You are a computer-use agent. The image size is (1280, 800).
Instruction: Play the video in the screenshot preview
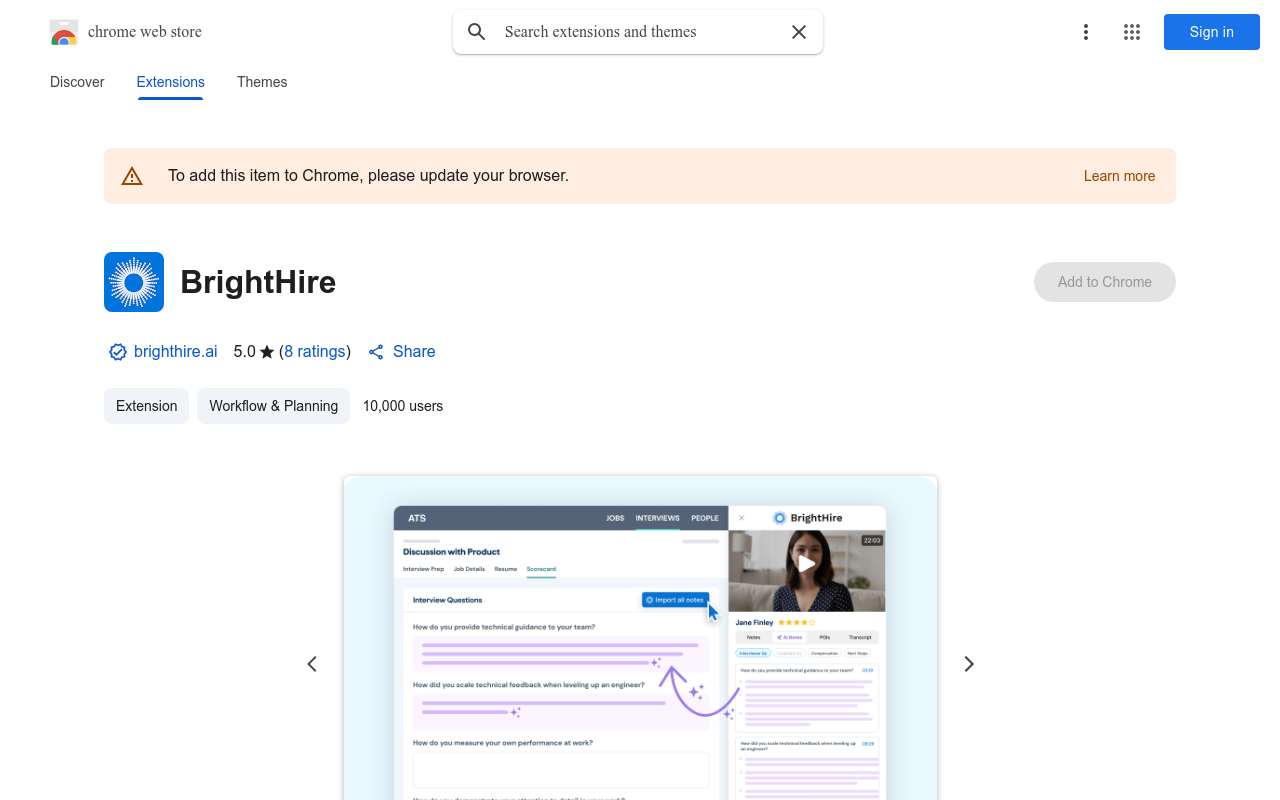[x=806, y=564]
